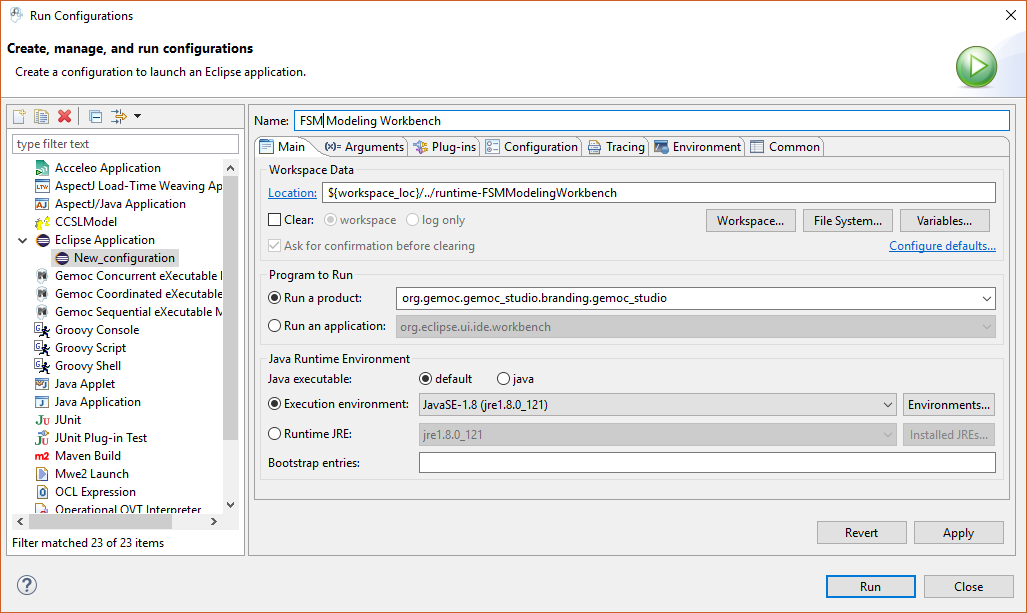Click the Name input field
1027x613 pixels.
click(x=652, y=121)
